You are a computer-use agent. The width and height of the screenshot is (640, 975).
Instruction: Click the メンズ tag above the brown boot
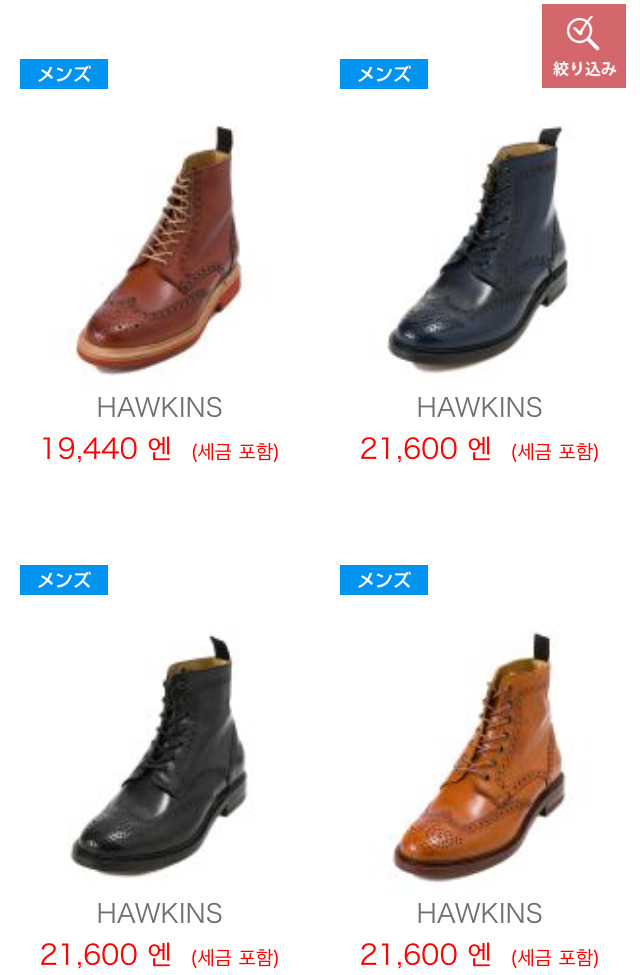pos(64,74)
